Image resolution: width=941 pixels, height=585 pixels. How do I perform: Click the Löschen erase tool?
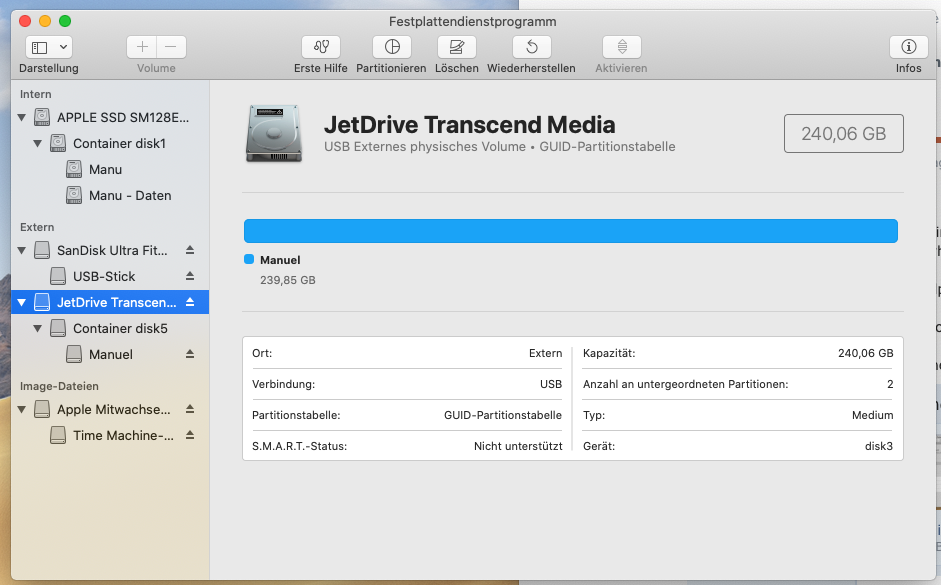click(x=457, y=47)
